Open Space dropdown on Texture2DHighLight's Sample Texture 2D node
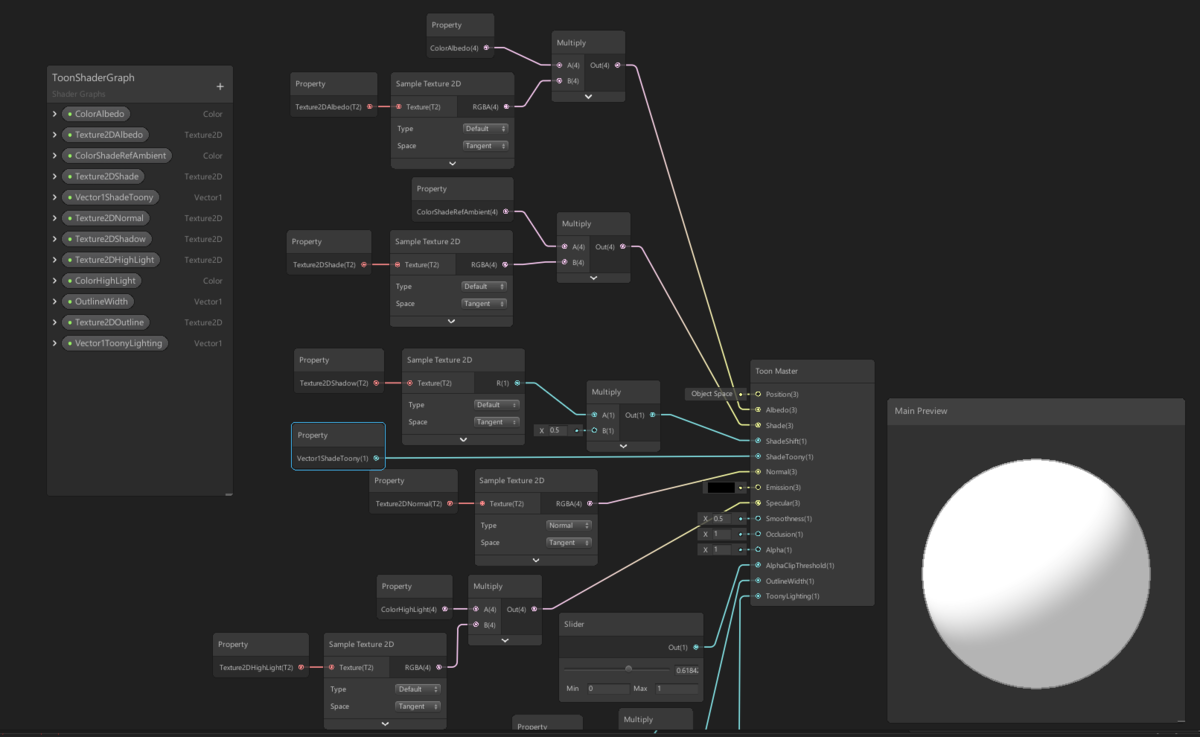 [418, 706]
